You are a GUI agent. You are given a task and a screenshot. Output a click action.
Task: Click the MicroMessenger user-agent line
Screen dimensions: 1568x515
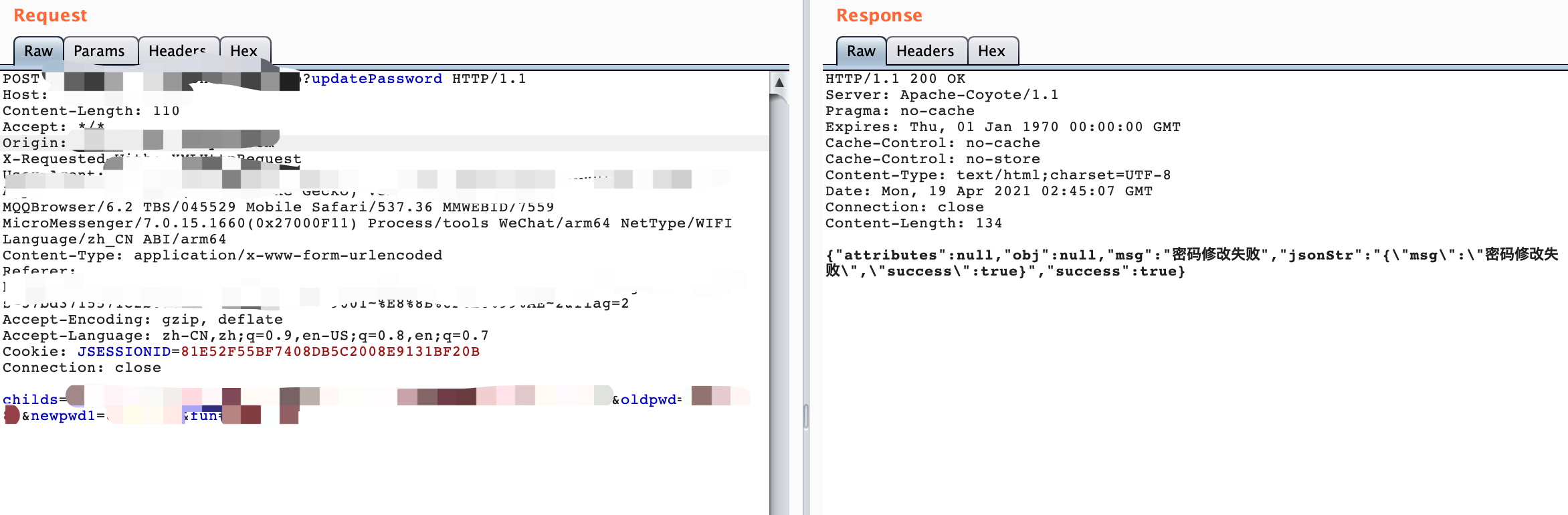tap(367, 223)
